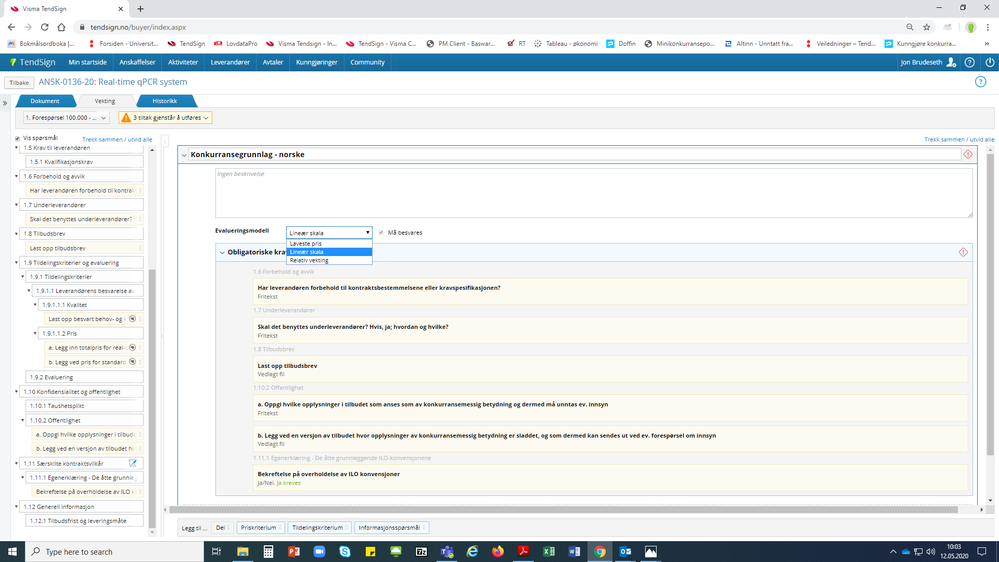Switch to the Historikk tab
The height and width of the screenshot is (562, 999).
[165, 101]
